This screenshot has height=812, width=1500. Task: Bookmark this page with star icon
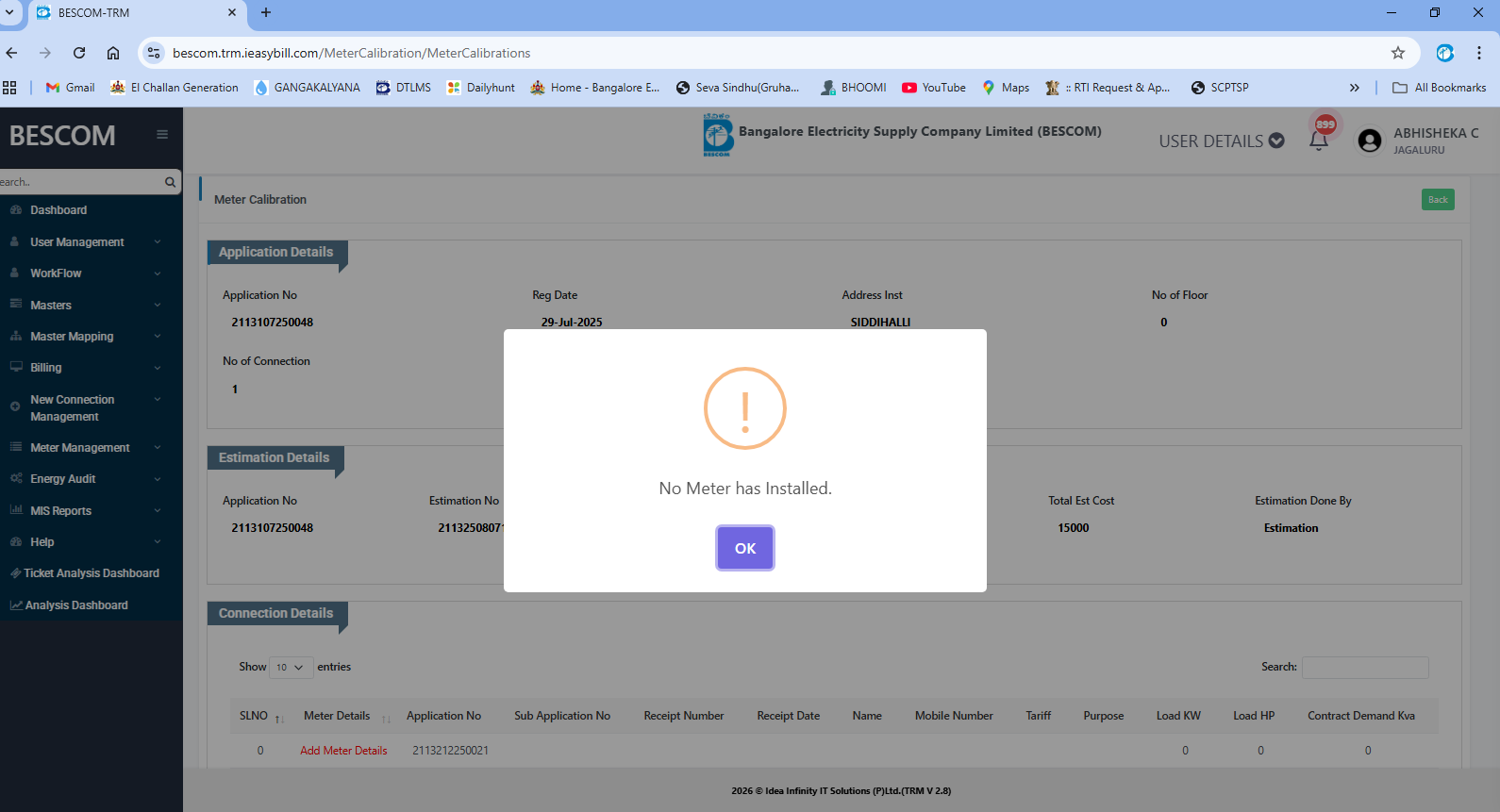pyautogui.click(x=1398, y=53)
